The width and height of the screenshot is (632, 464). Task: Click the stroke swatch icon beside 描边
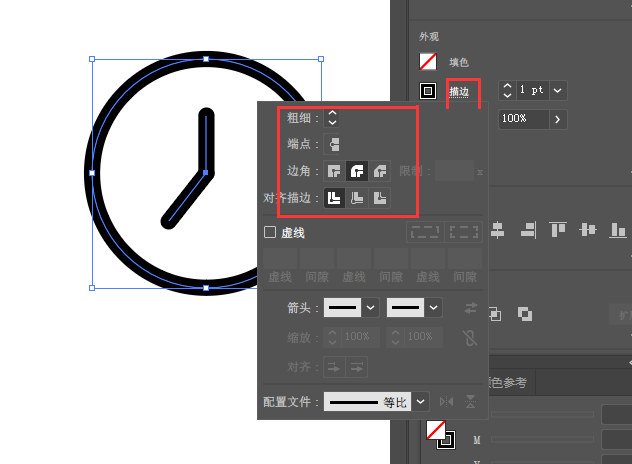pyautogui.click(x=428, y=91)
